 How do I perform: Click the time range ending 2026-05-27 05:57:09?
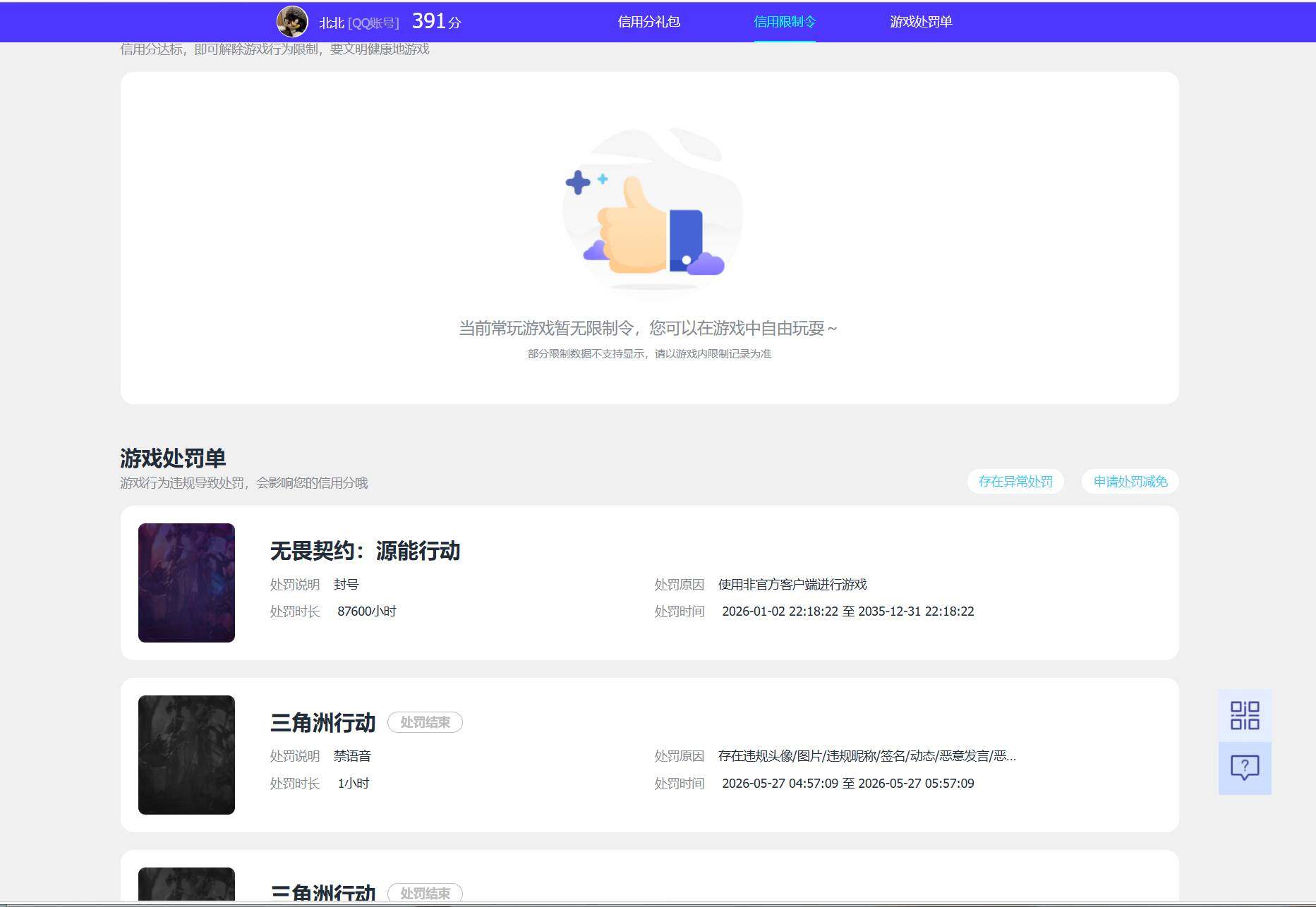click(x=848, y=784)
